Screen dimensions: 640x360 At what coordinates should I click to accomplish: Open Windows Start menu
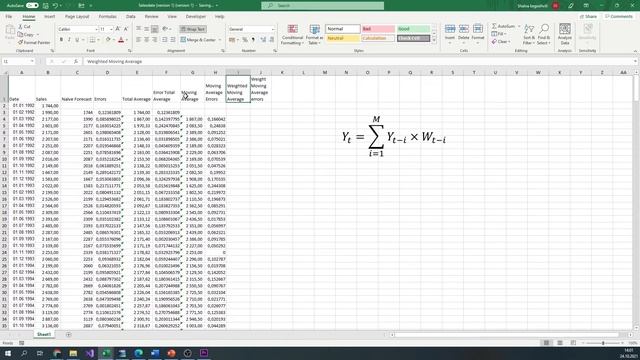point(8,353)
